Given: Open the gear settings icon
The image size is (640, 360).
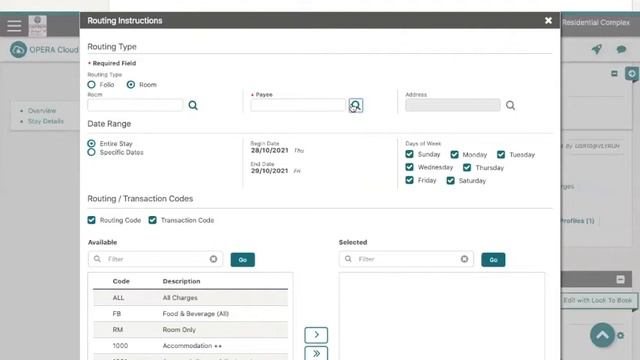Looking at the screenshot, I should pyautogui.click(x=621, y=336).
